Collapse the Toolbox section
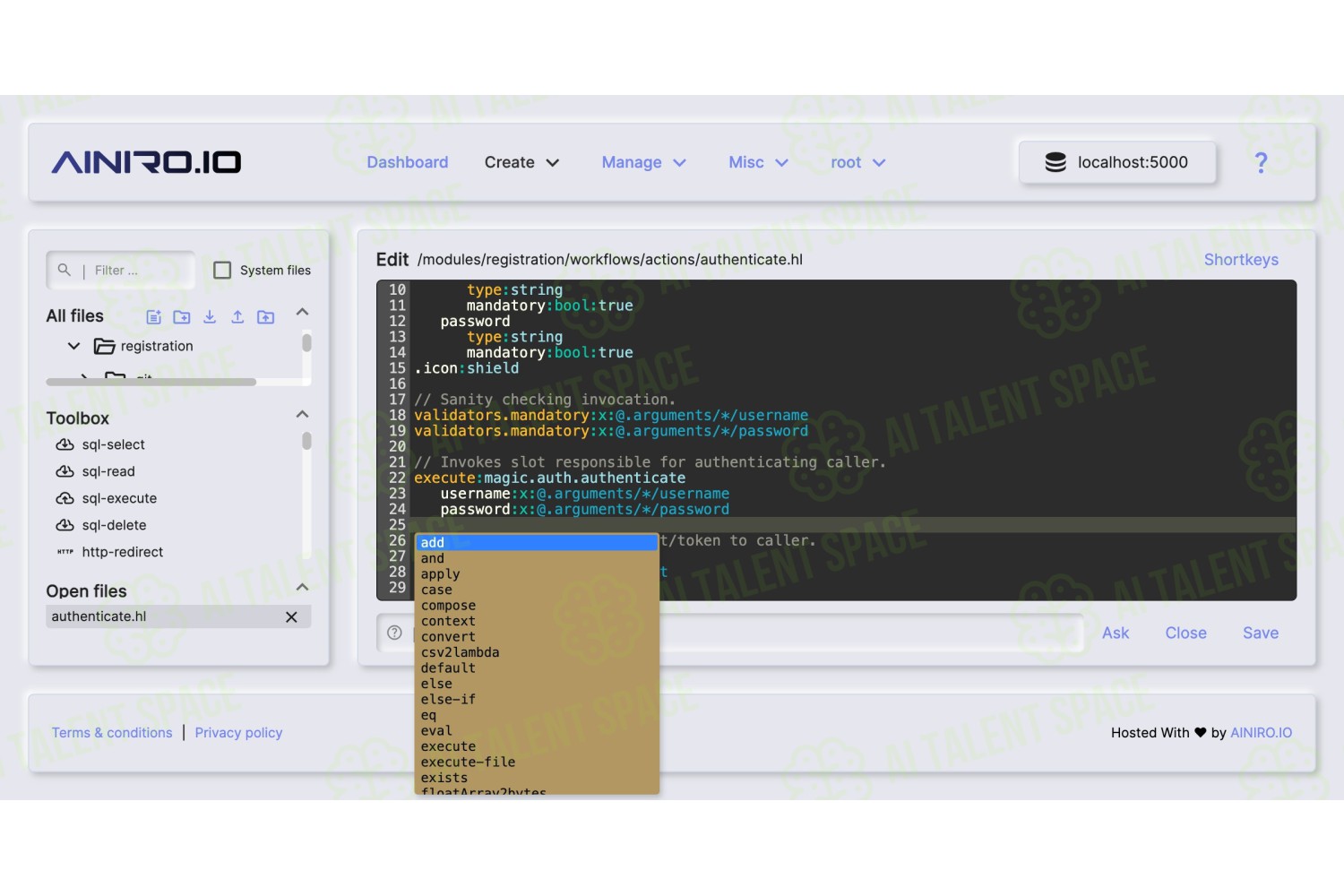Screen dimensions: 1344x896 302,415
